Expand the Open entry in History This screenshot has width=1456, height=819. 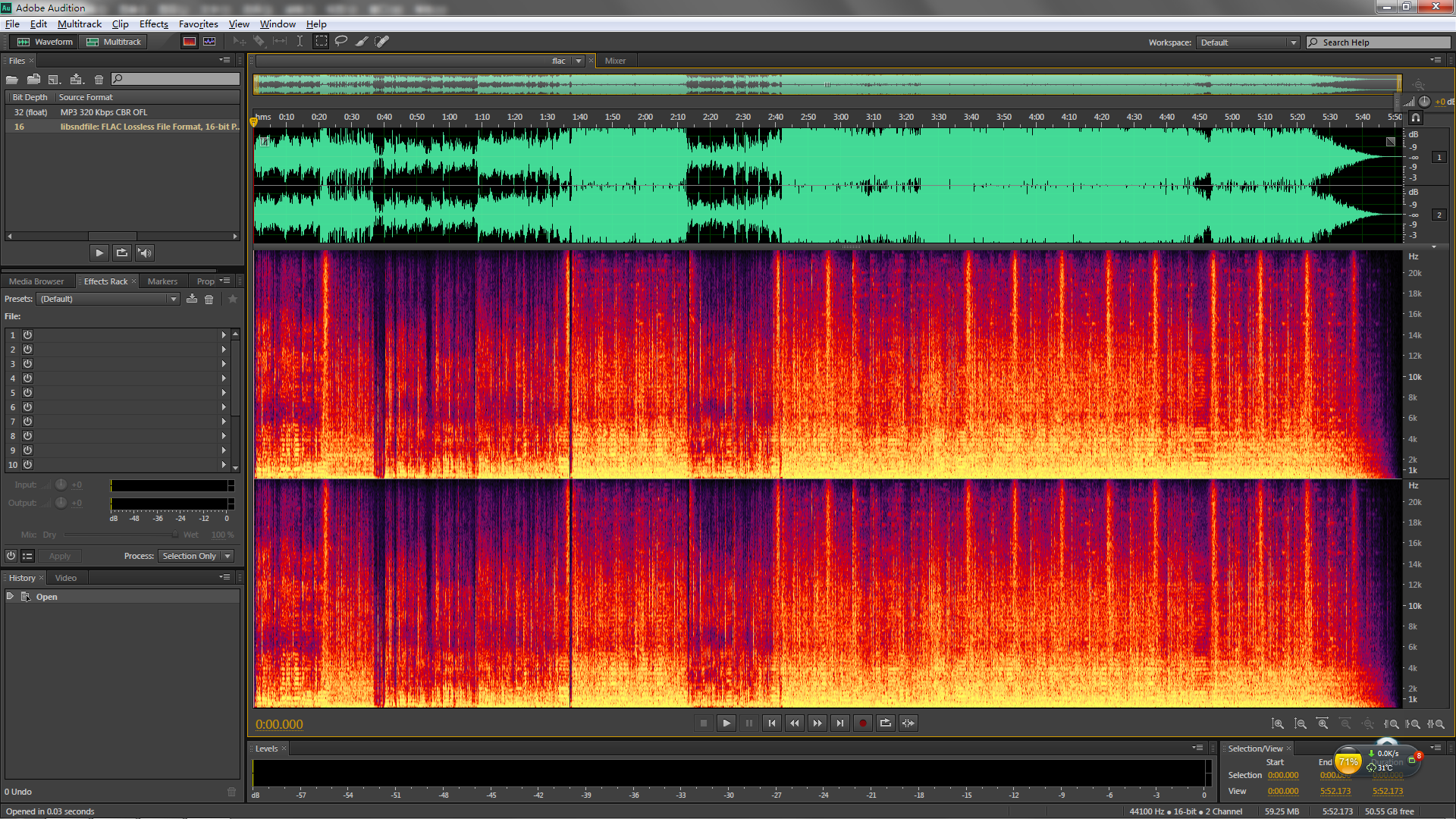coord(10,597)
